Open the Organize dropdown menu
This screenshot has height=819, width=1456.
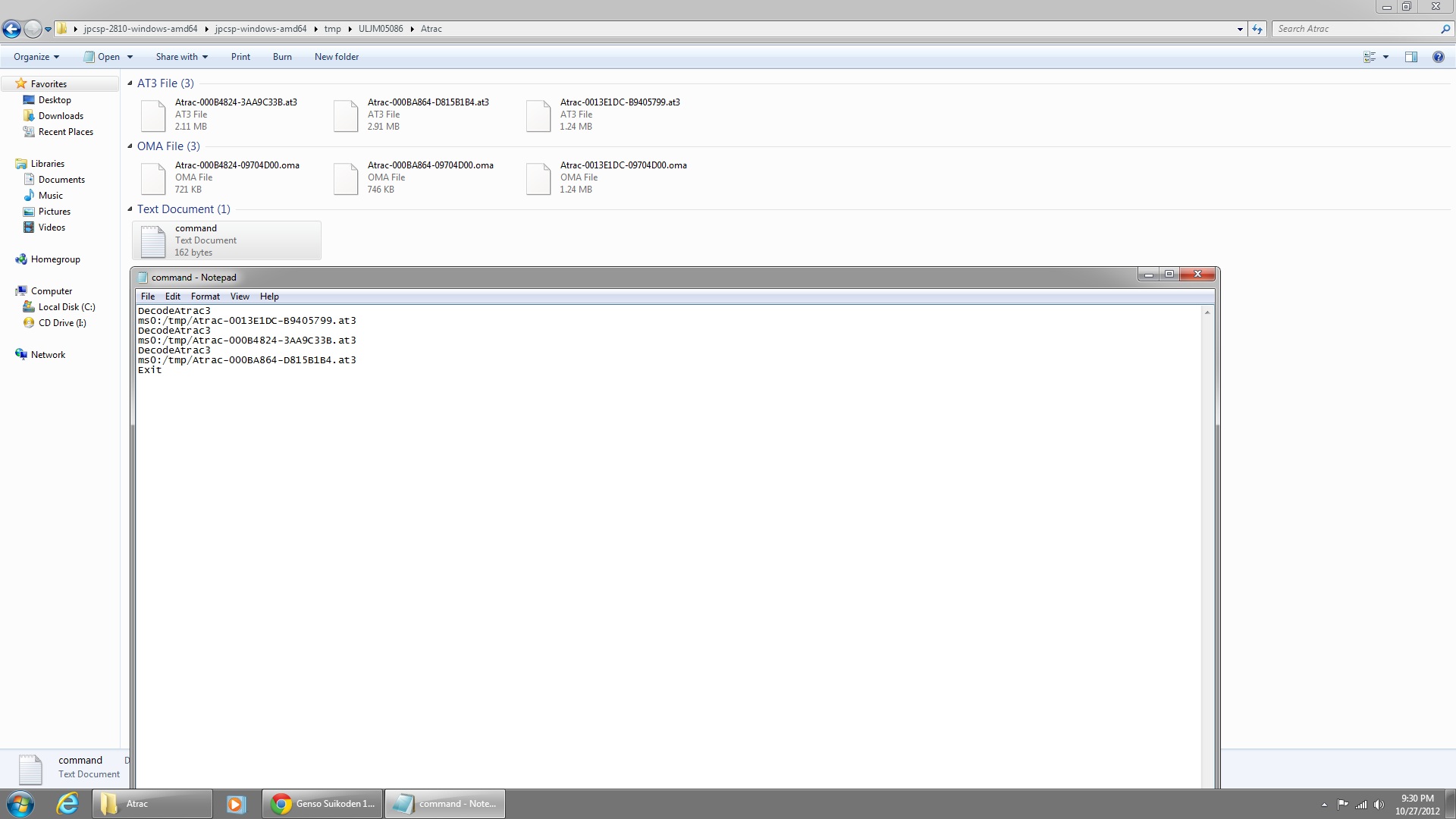pos(36,57)
